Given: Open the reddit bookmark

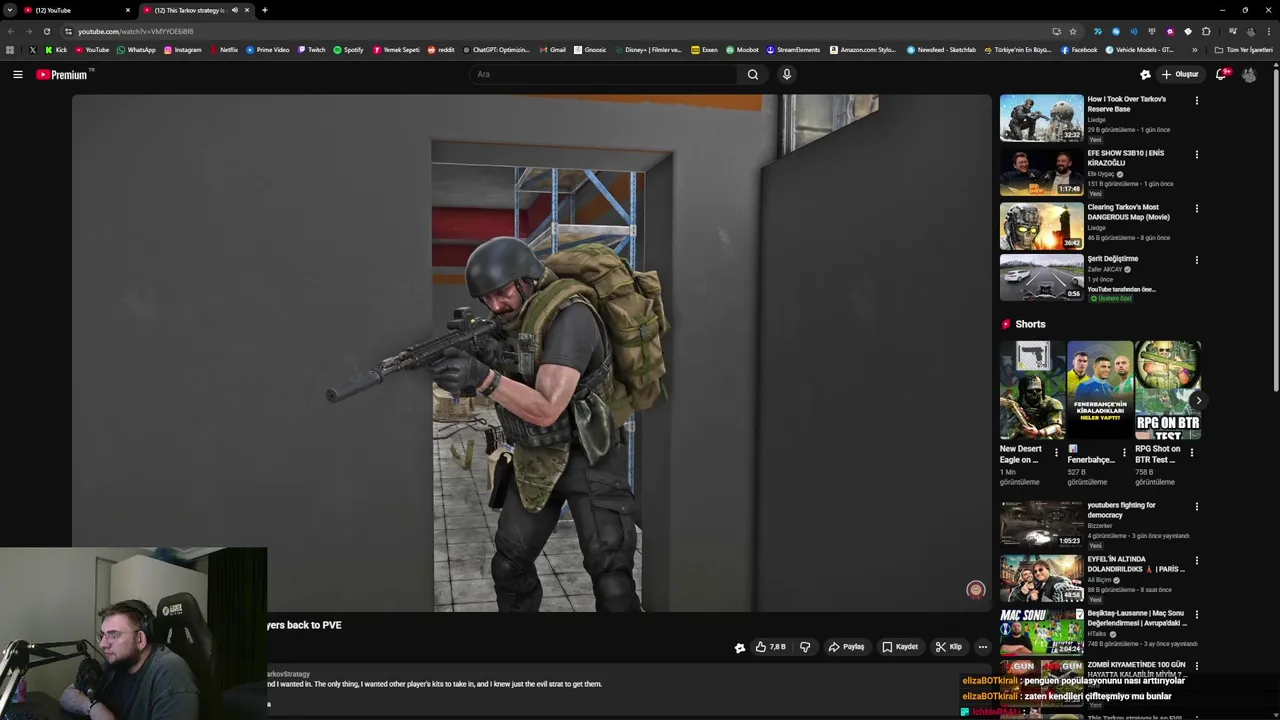Looking at the screenshot, I should [441, 49].
